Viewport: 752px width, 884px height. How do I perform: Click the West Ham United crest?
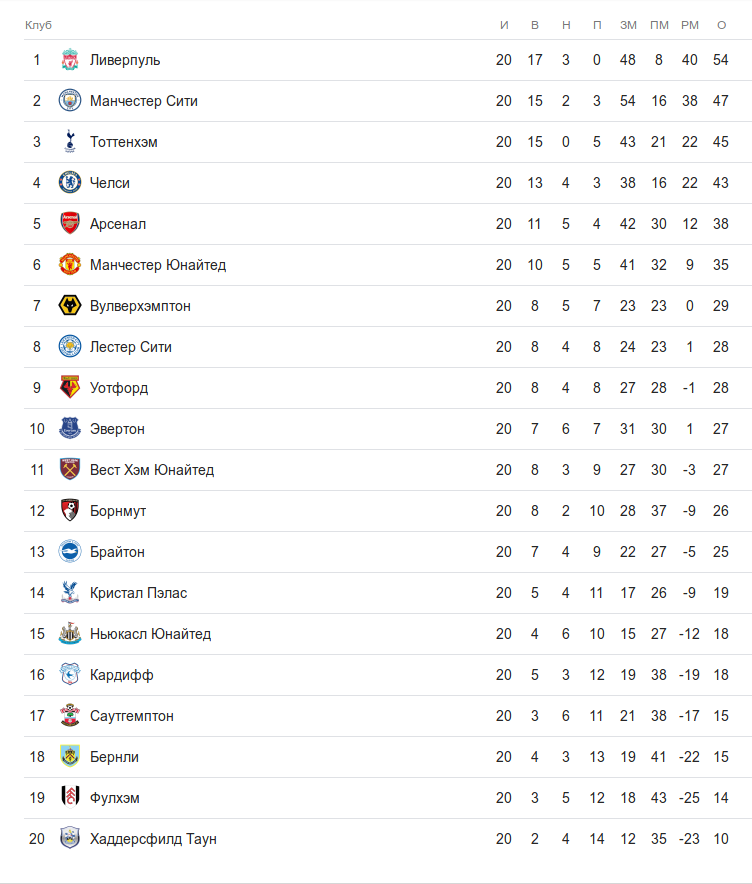pos(69,470)
